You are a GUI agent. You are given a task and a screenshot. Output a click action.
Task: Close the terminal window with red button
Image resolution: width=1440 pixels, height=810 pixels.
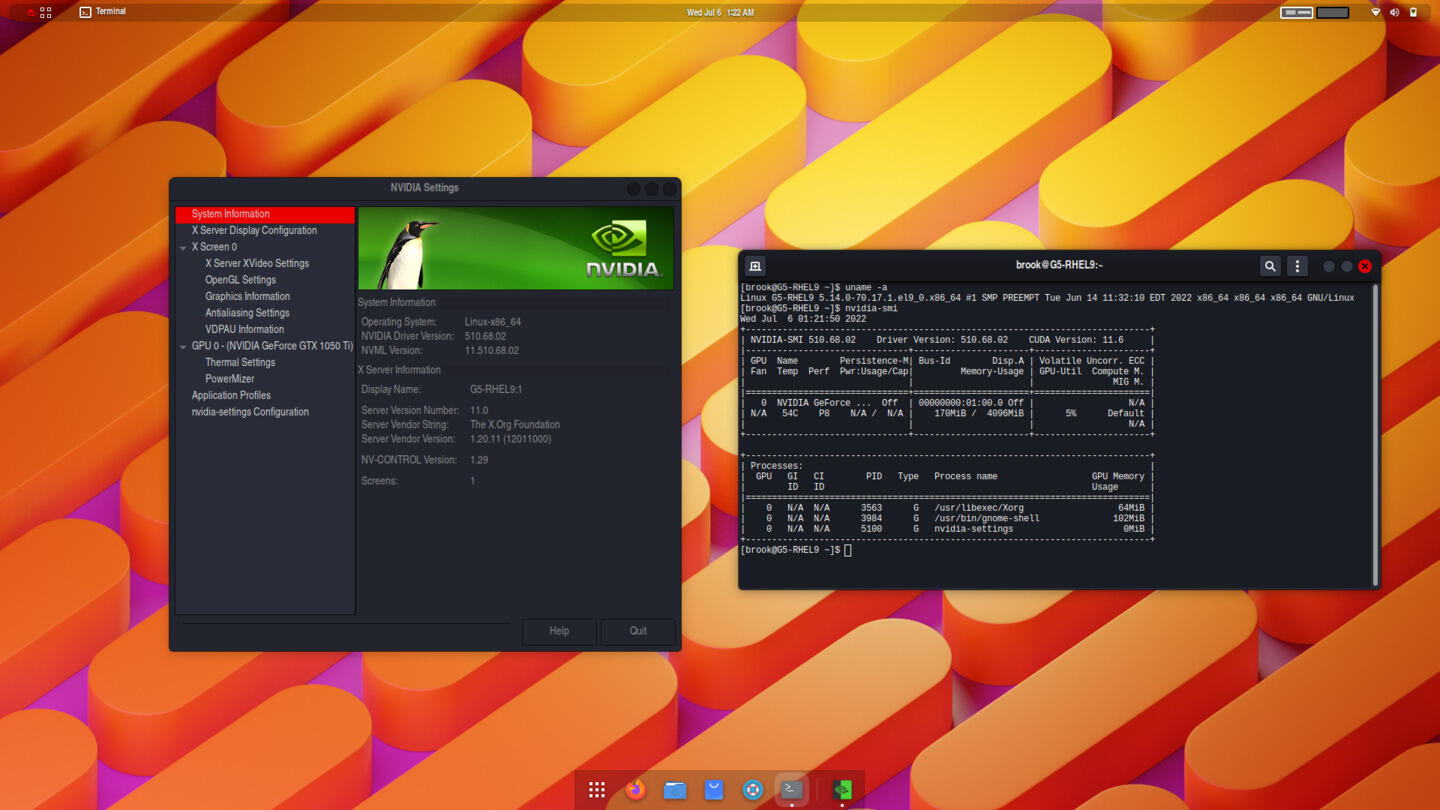click(x=1364, y=266)
